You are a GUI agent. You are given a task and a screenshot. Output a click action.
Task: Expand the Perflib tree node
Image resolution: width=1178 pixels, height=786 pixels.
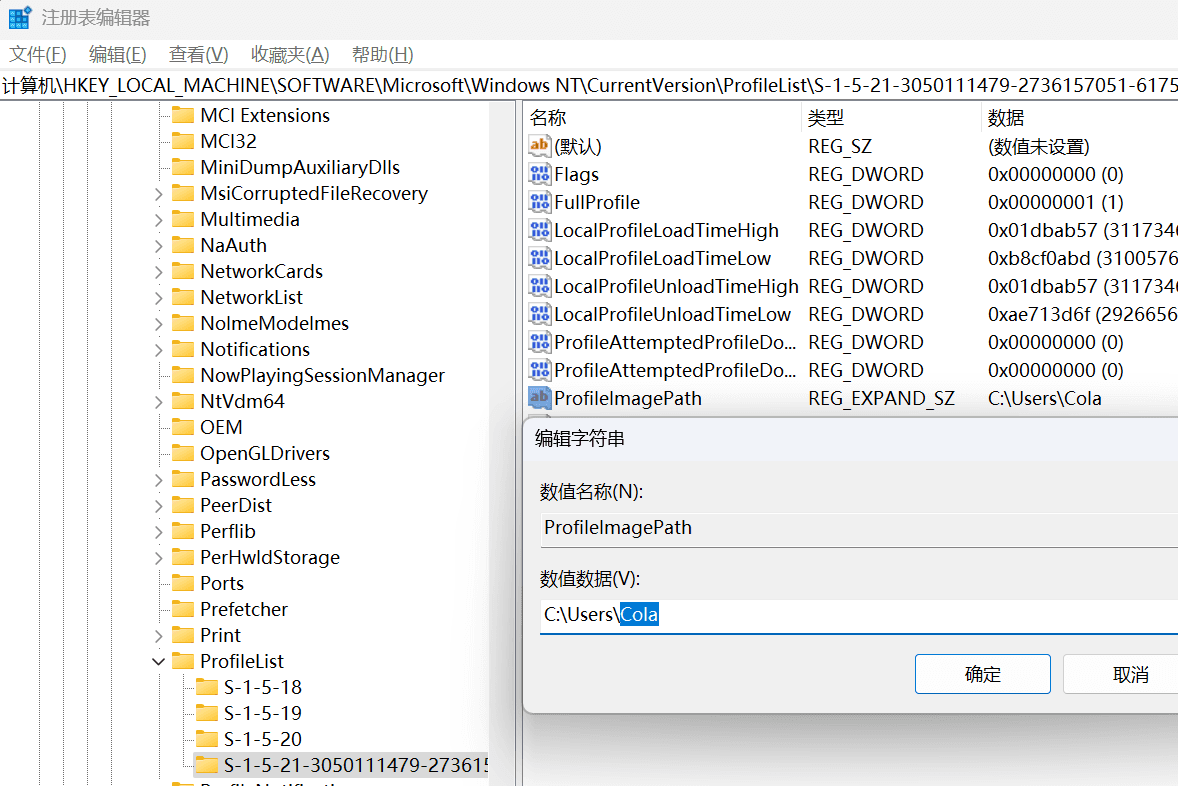point(159,532)
